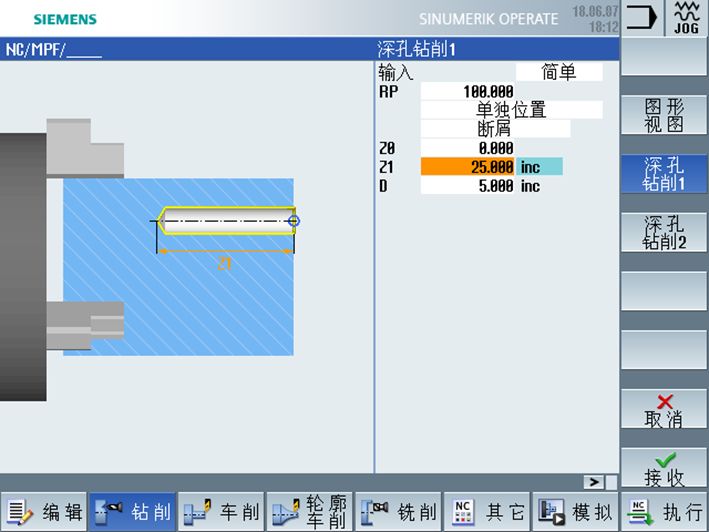Open the 铣削 (Milling) softkey
The image size is (709, 532).
398,512
